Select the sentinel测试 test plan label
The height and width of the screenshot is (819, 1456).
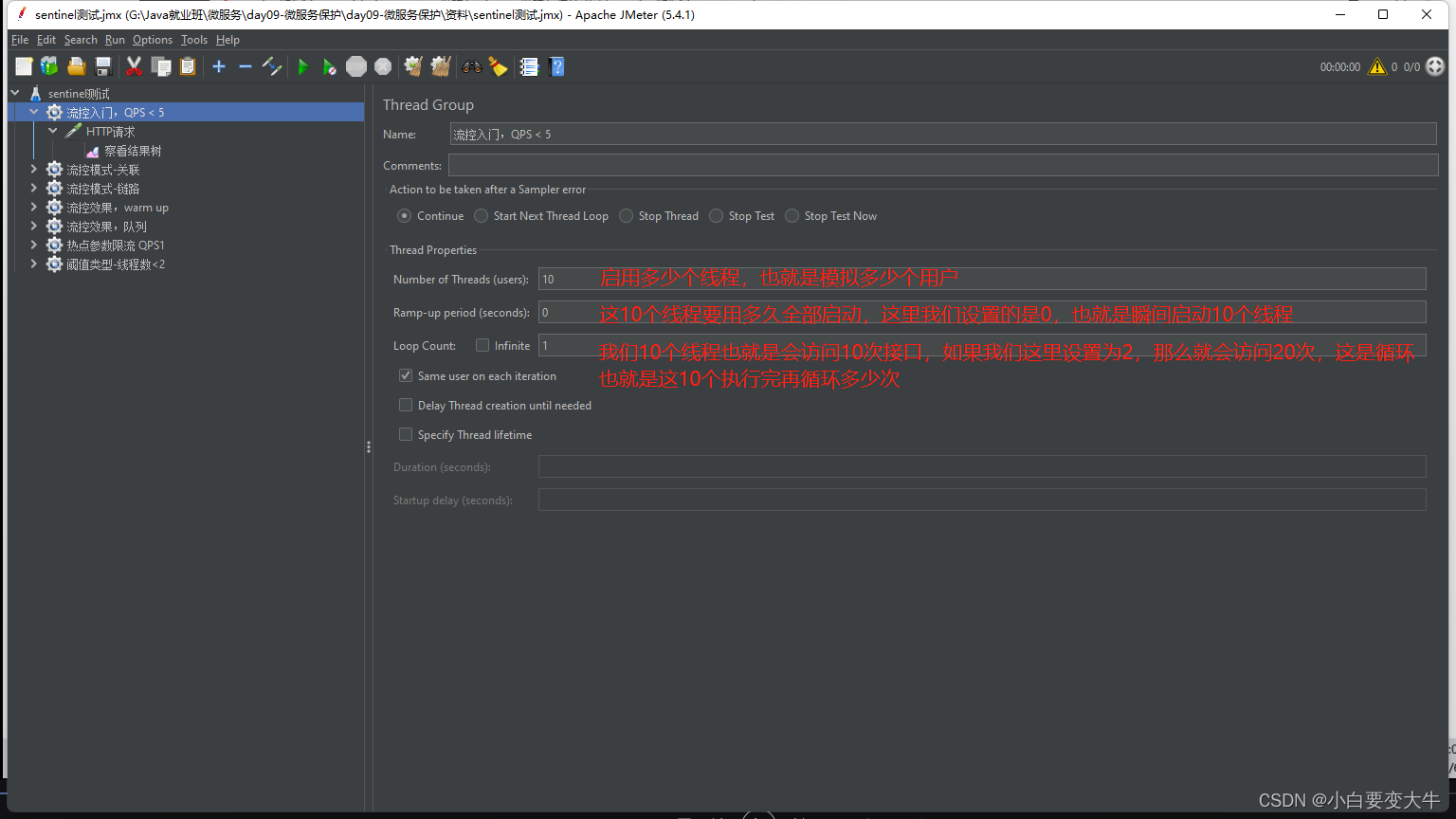79,94
